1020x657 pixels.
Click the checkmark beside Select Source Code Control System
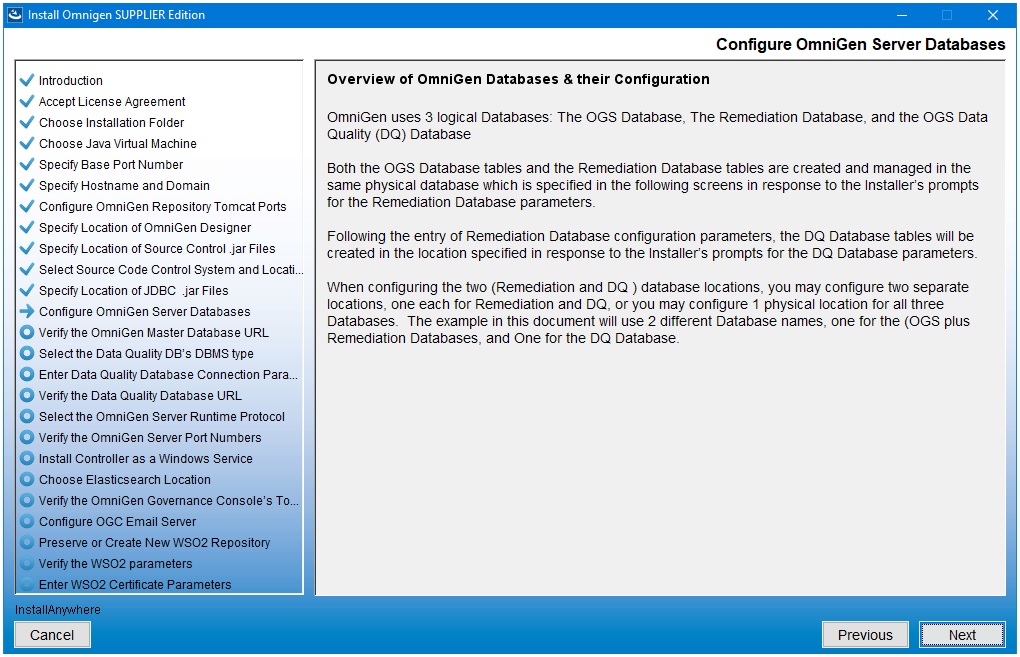pyautogui.click(x=27, y=269)
